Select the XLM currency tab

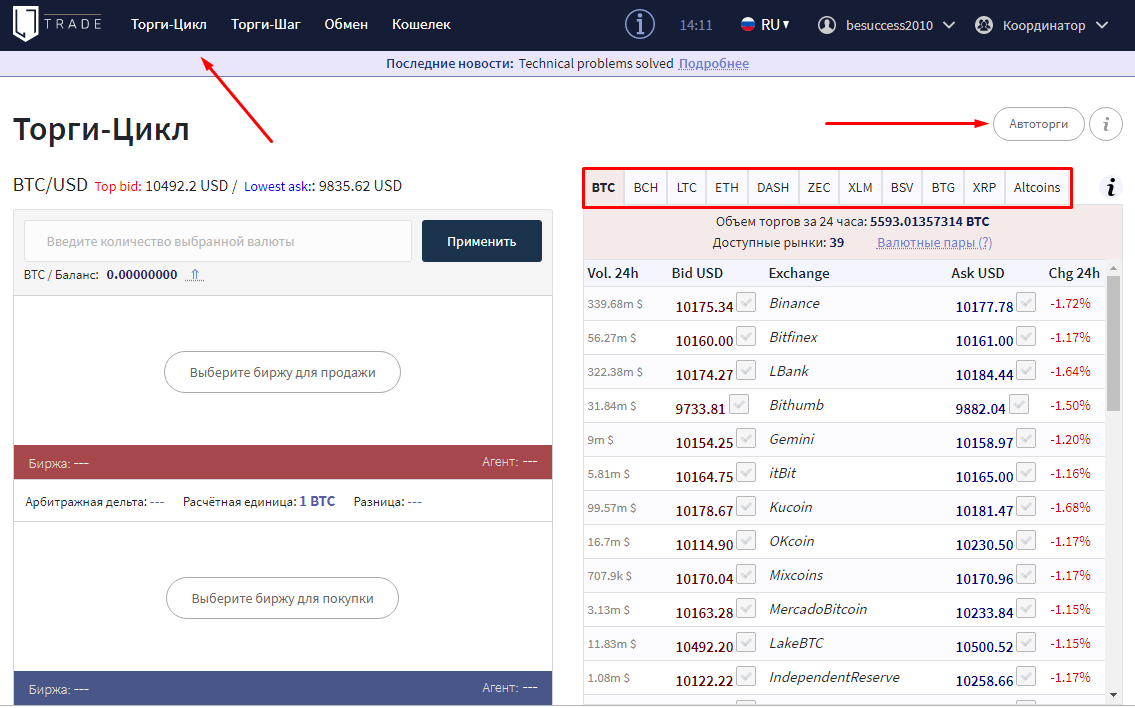[x=860, y=187]
